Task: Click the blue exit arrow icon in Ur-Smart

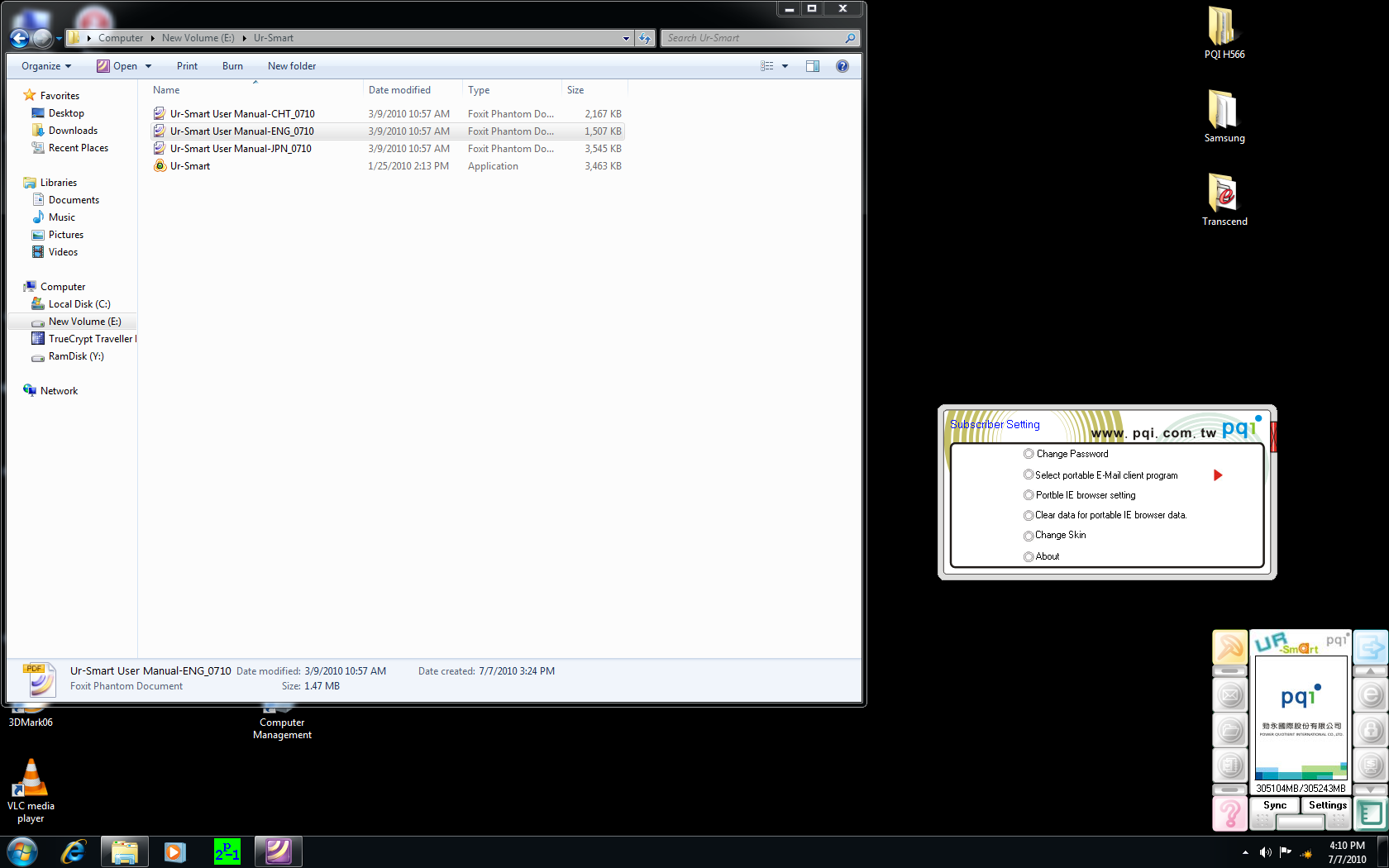Action: (1370, 646)
